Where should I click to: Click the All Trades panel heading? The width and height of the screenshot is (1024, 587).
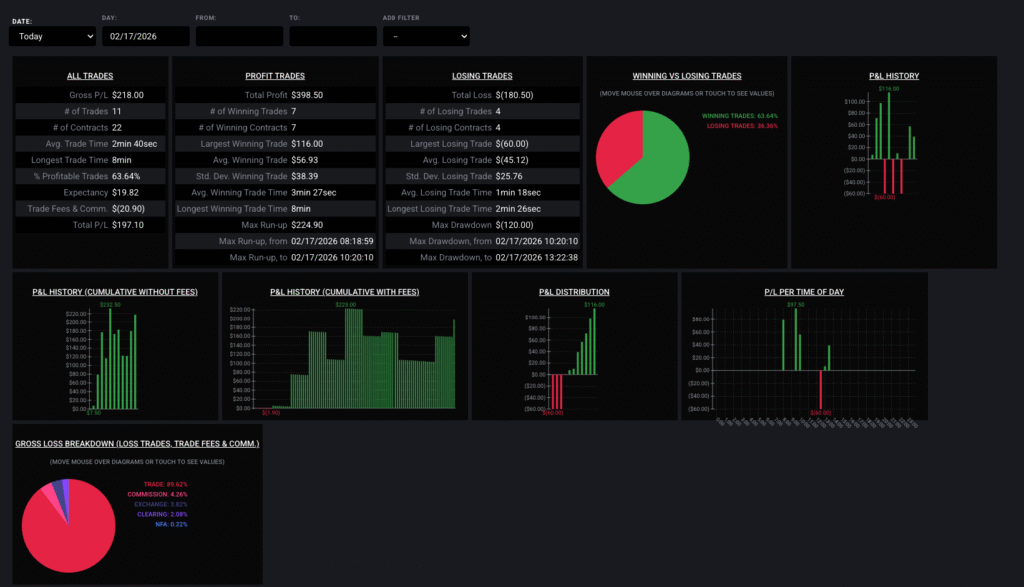[x=90, y=76]
